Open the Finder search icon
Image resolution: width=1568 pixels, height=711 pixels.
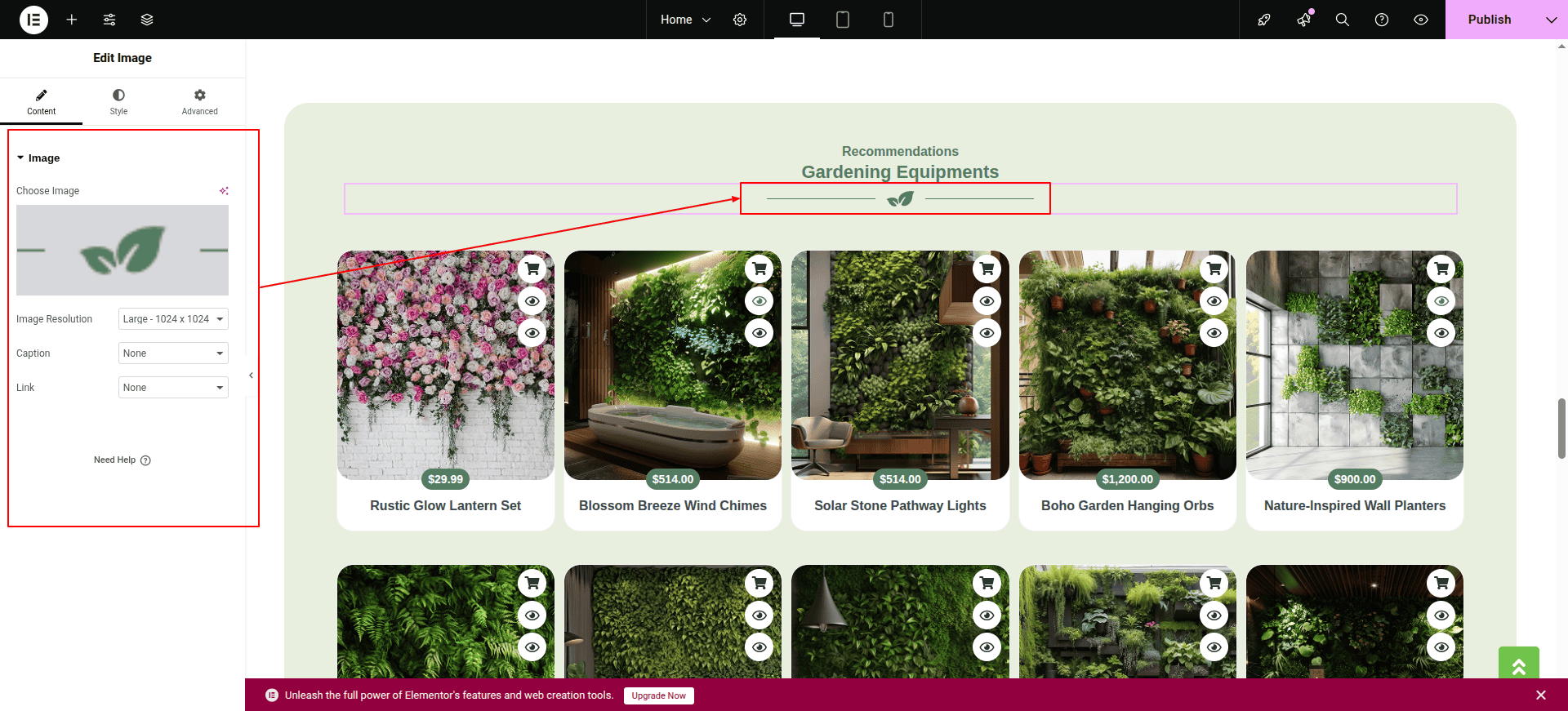tap(1343, 20)
